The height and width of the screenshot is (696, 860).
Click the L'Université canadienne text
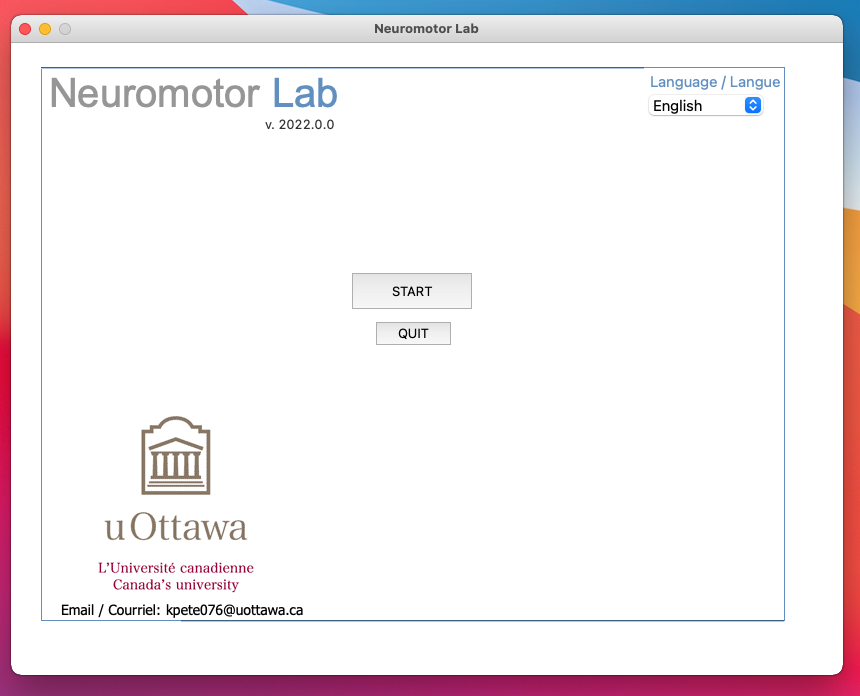176,568
